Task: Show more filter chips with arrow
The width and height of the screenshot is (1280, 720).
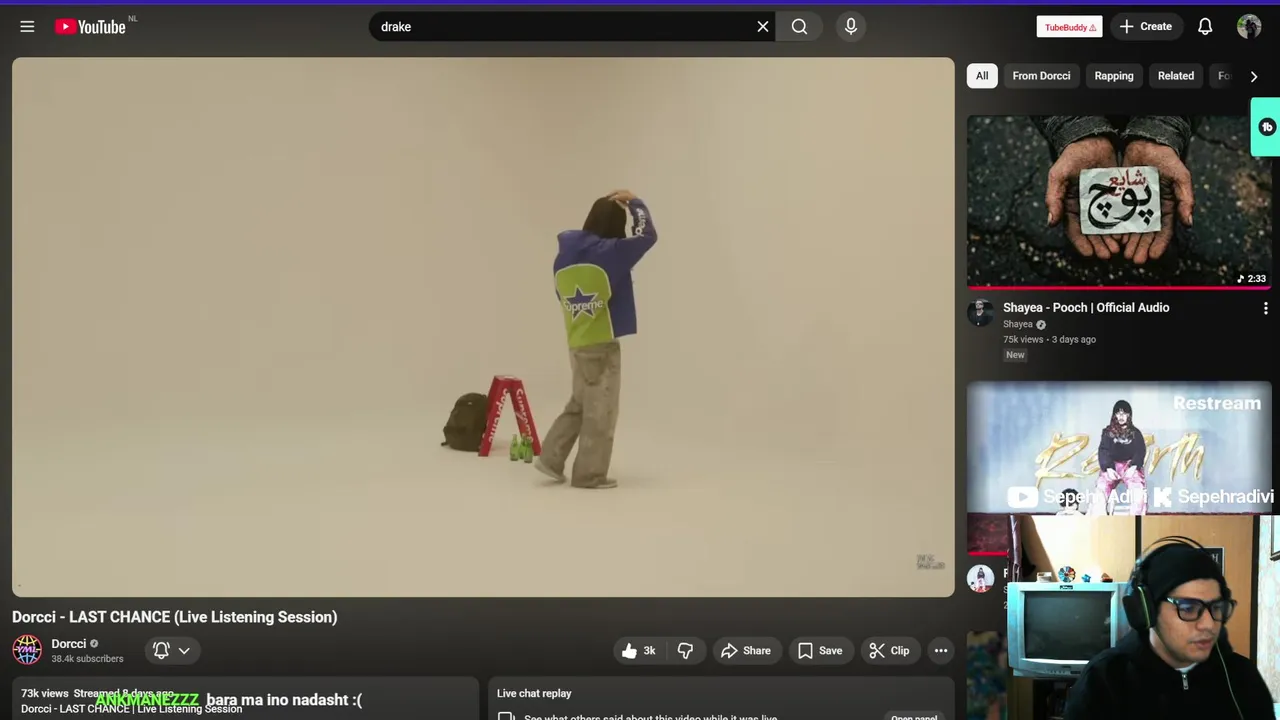Action: (x=1254, y=76)
